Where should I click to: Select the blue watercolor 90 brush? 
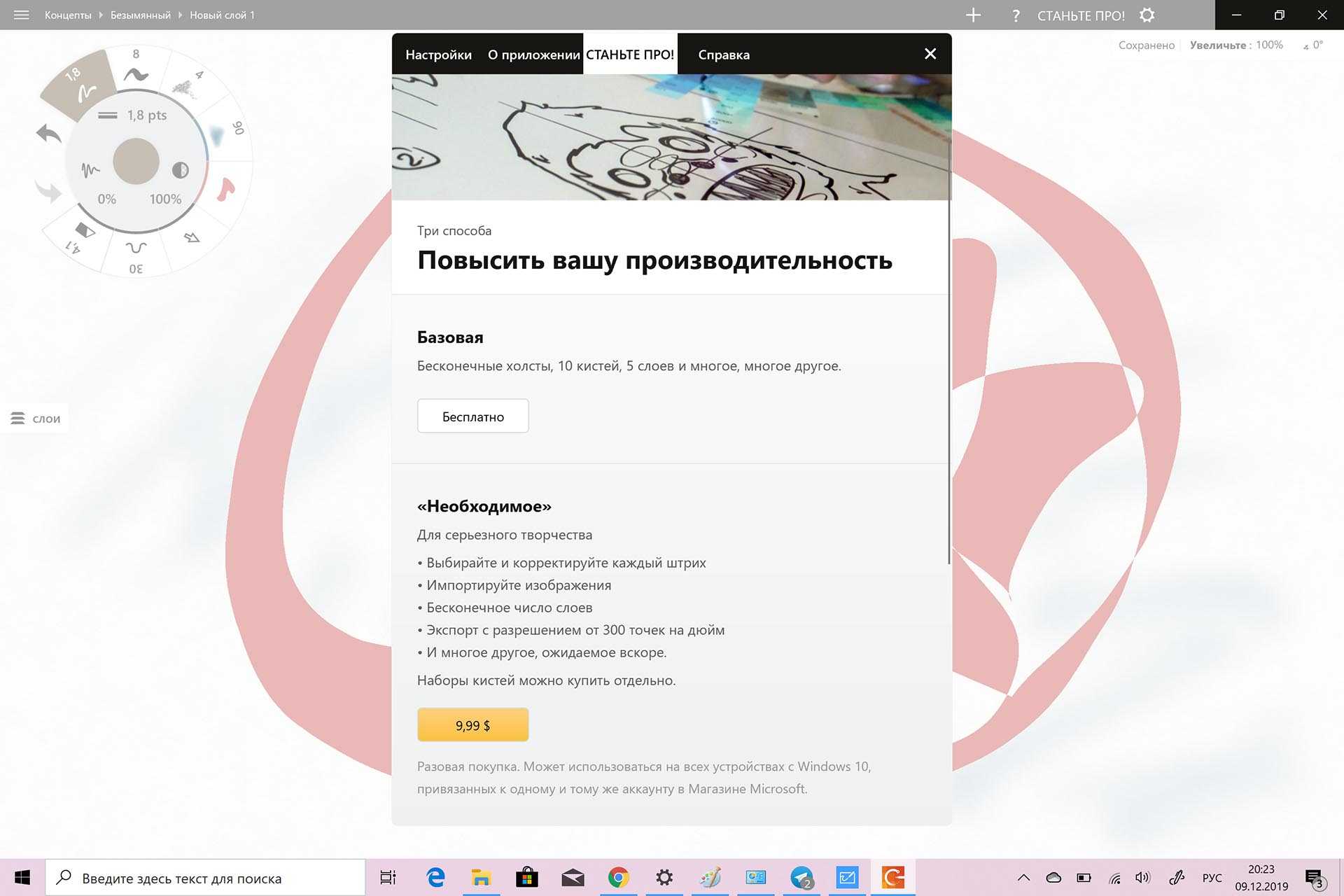coord(218,135)
